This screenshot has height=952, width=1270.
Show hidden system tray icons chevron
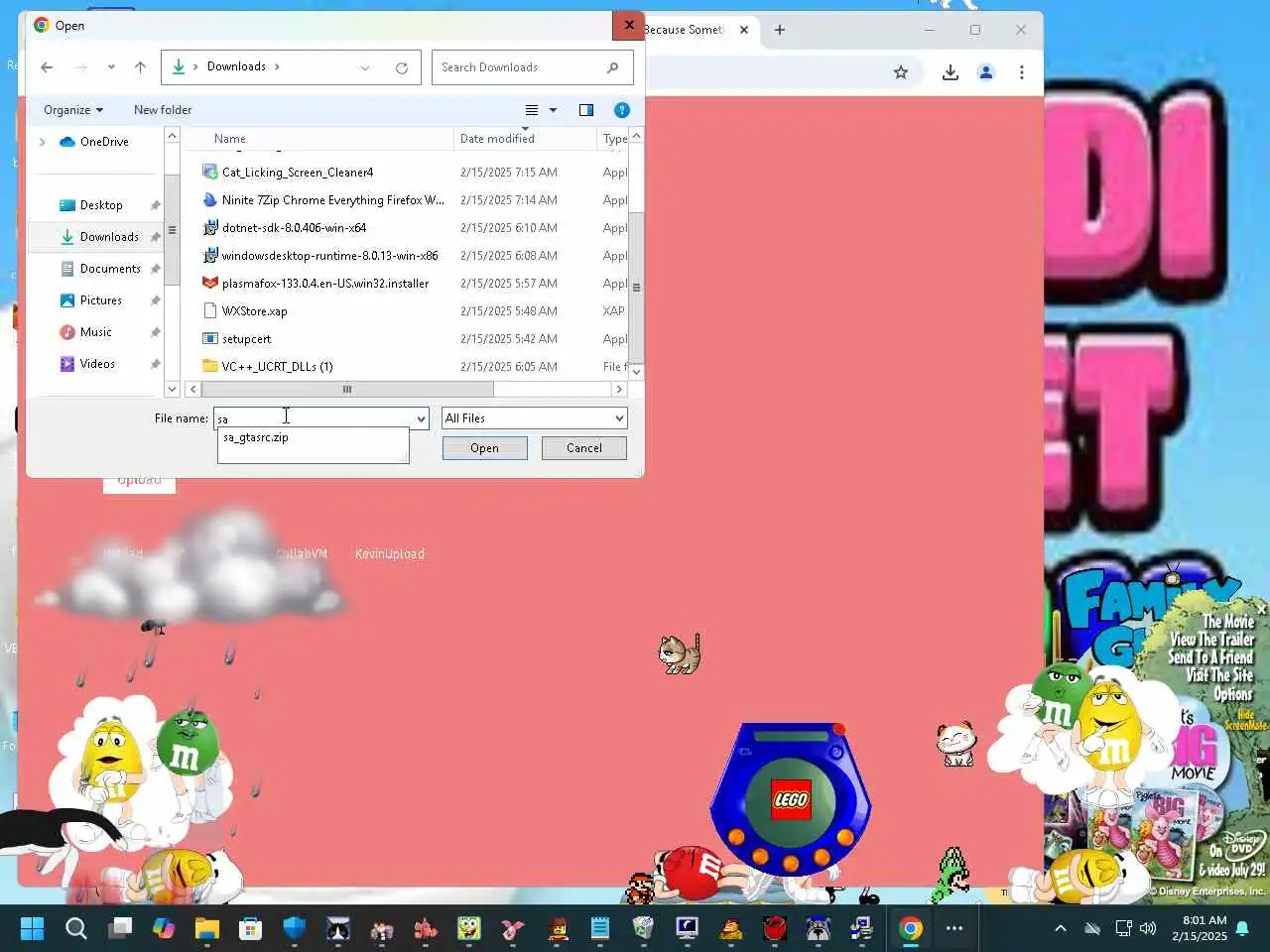click(x=1060, y=929)
